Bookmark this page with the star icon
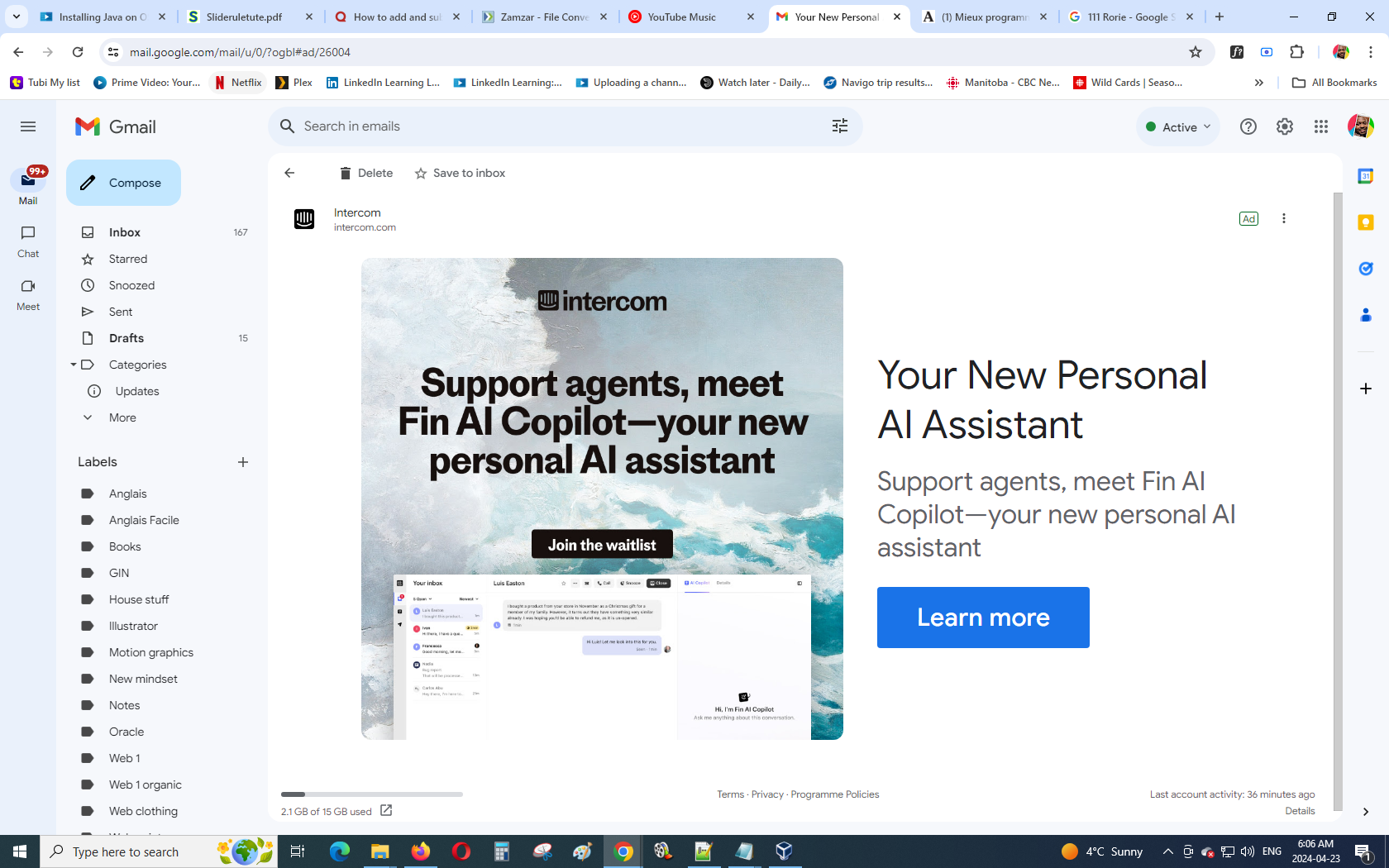This screenshot has height=868, width=1389. 1196,52
